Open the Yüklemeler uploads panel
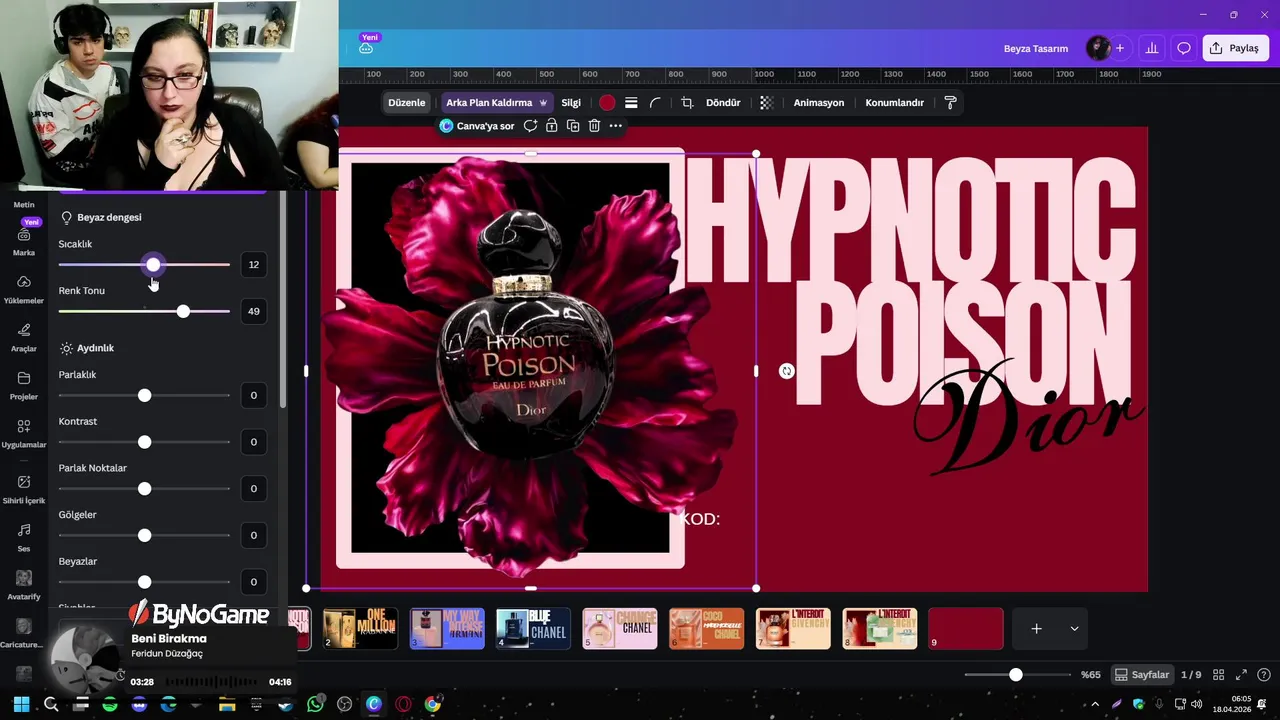This screenshot has height=720, width=1280. (24, 289)
